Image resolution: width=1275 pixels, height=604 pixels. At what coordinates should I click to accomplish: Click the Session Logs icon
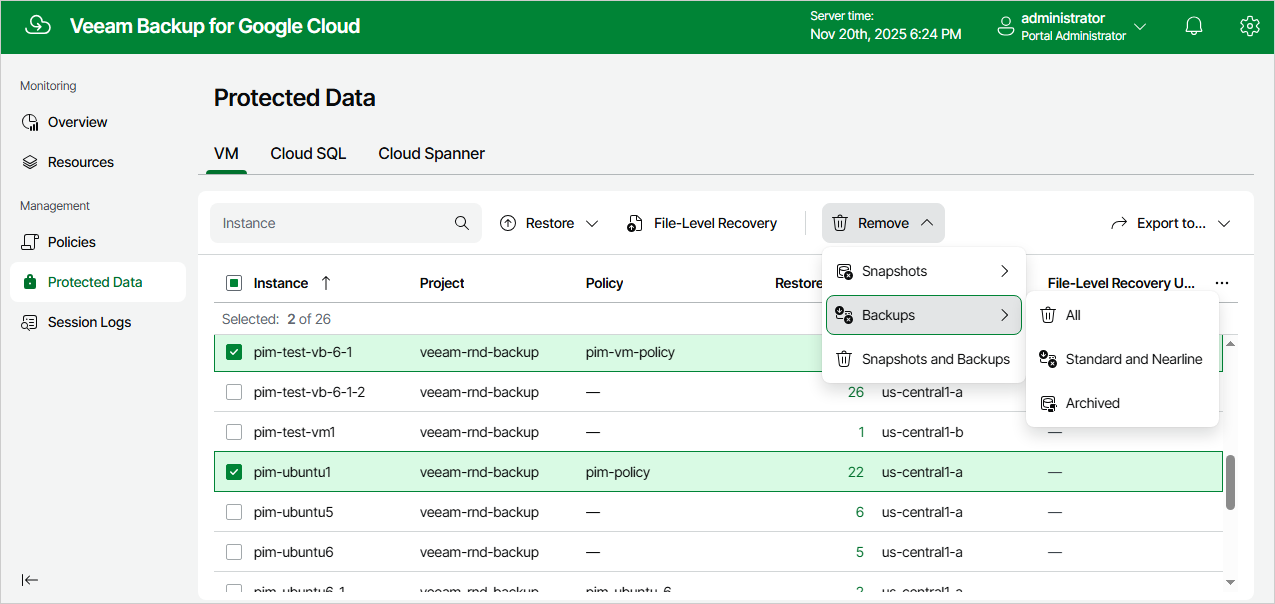[x=30, y=322]
